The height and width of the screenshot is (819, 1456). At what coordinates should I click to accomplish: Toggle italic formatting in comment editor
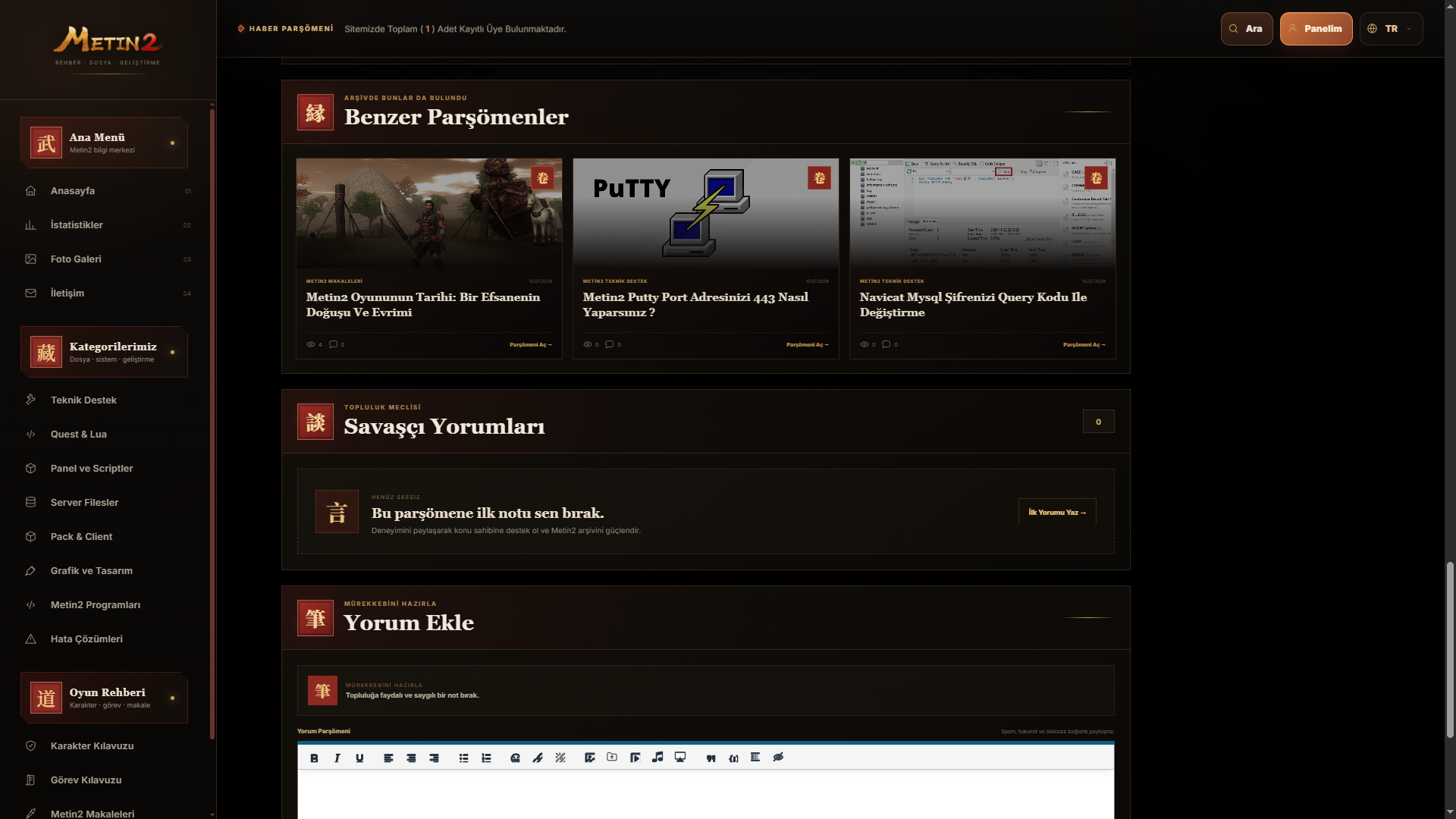tap(337, 758)
